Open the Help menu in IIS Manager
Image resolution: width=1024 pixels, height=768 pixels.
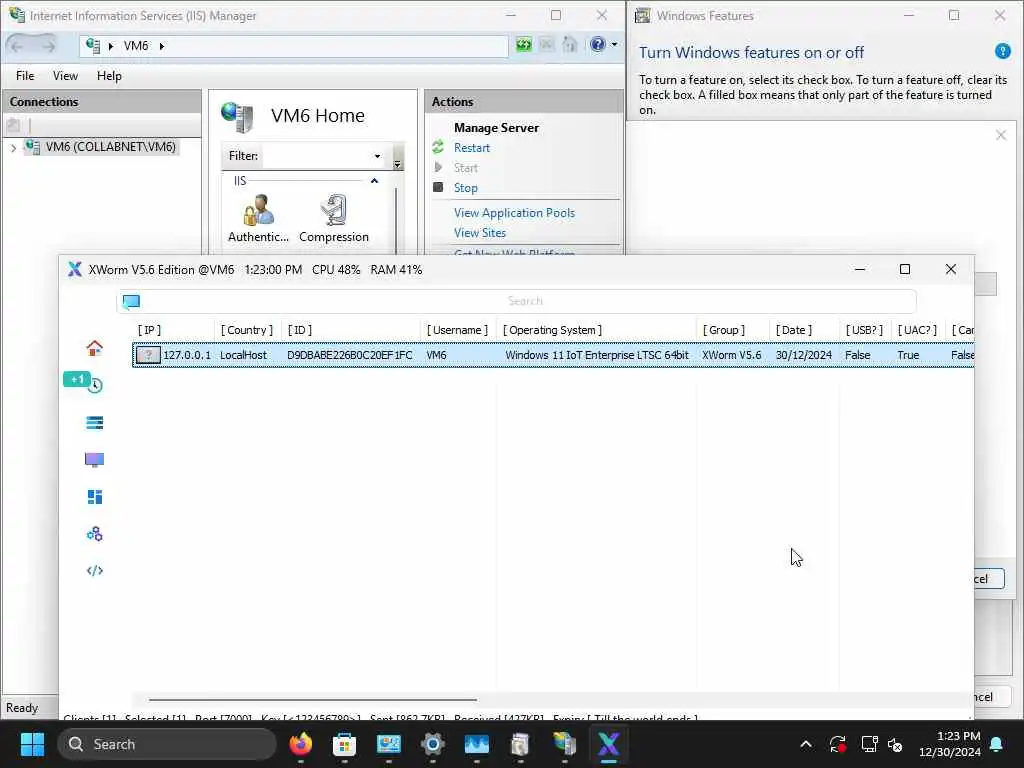109,76
